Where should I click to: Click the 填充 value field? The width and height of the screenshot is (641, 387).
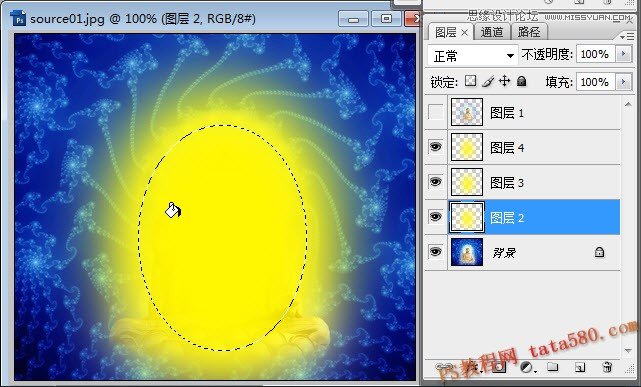(595, 82)
